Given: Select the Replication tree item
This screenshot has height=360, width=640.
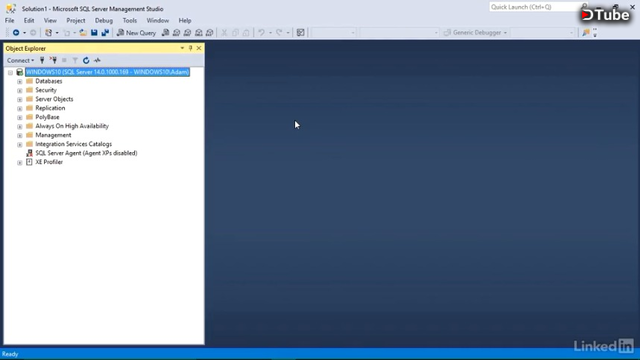Looking at the screenshot, I should (x=50, y=108).
